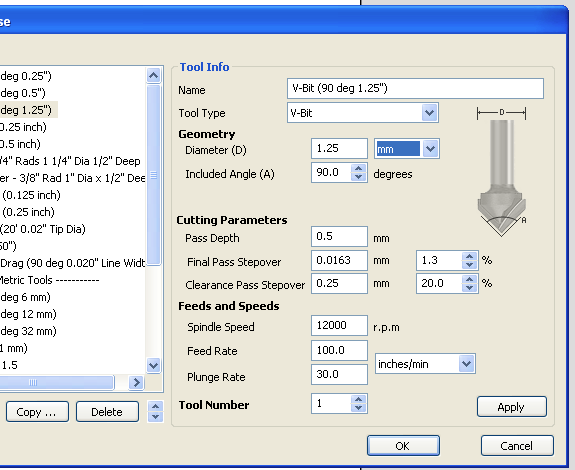Select tool list row '1.5'
Screen dimensions: 575x470
(10, 365)
